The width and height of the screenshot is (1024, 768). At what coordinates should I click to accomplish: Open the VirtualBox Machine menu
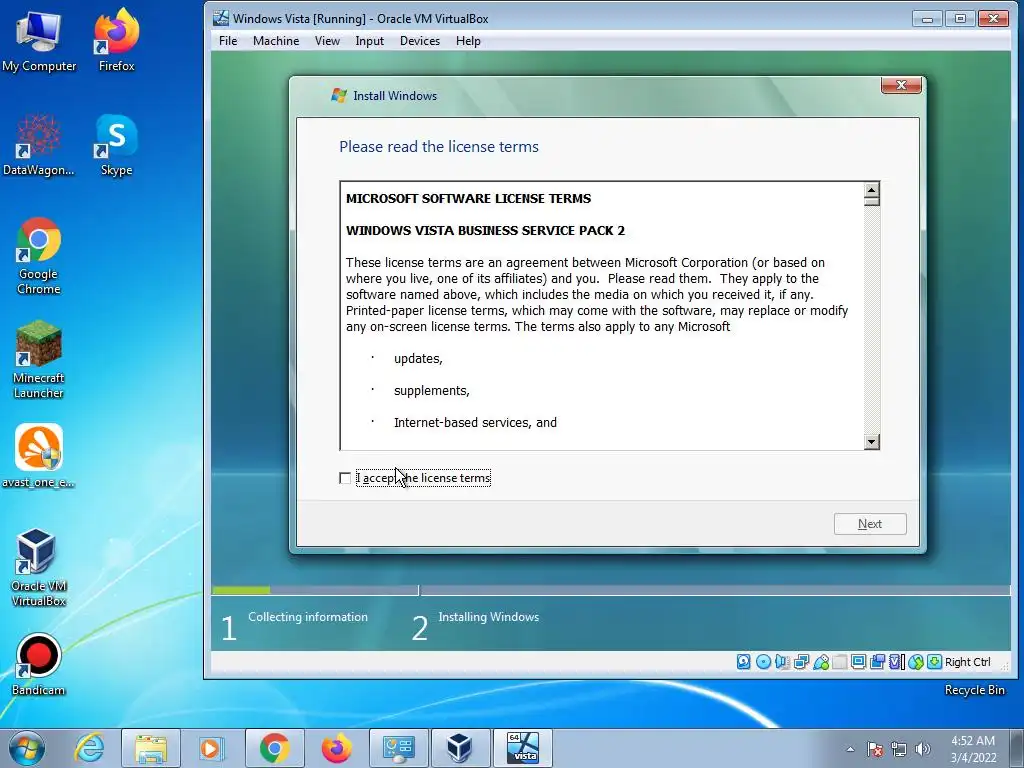tap(276, 41)
